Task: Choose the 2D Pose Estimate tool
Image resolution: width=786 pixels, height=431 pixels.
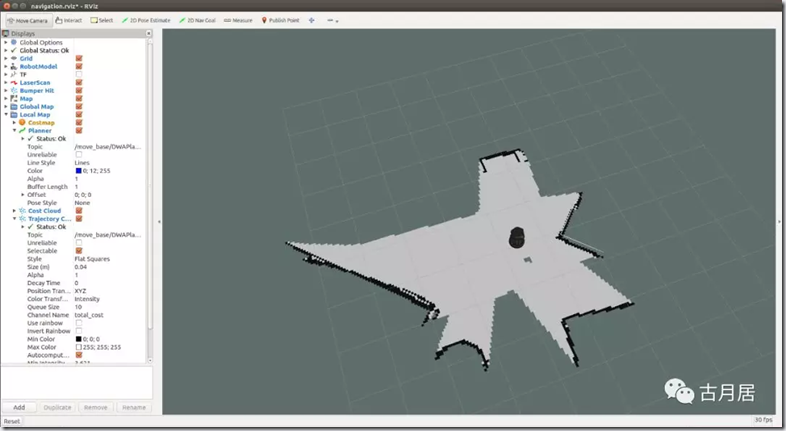Action: [x=146, y=21]
